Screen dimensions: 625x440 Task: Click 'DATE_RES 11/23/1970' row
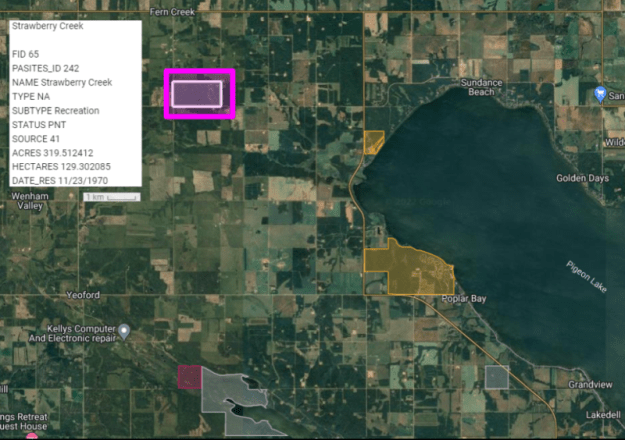click(x=60, y=181)
